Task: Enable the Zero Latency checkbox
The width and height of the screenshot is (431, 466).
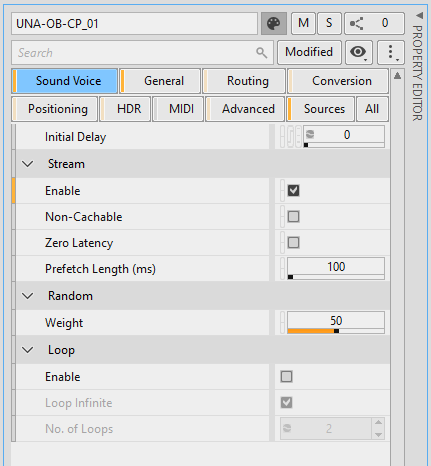Action: [x=293, y=243]
